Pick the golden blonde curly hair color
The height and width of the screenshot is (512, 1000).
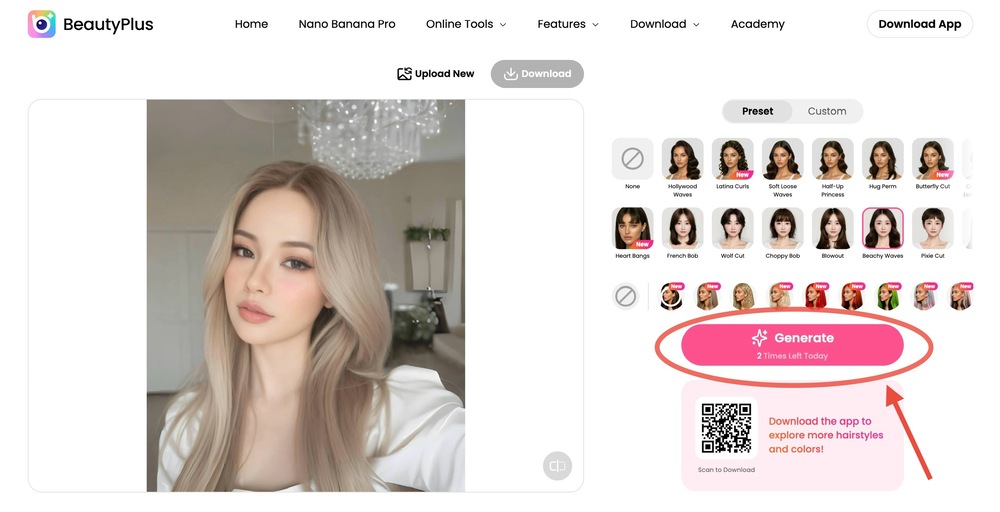pyautogui.click(x=744, y=296)
